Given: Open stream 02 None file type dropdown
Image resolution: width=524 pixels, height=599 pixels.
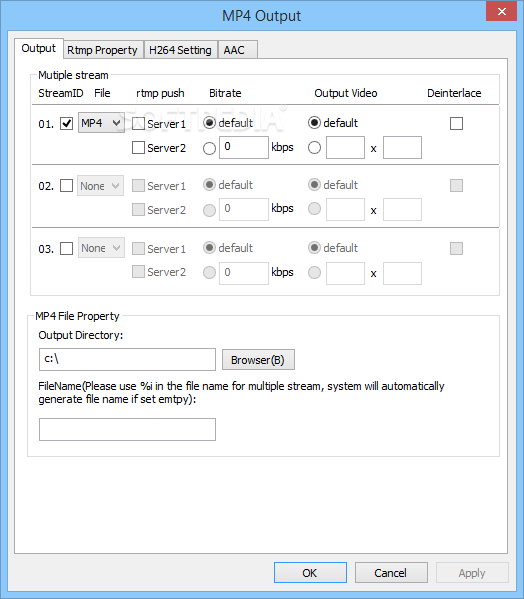Looking at the screenshot, I should tap(100, 186).
